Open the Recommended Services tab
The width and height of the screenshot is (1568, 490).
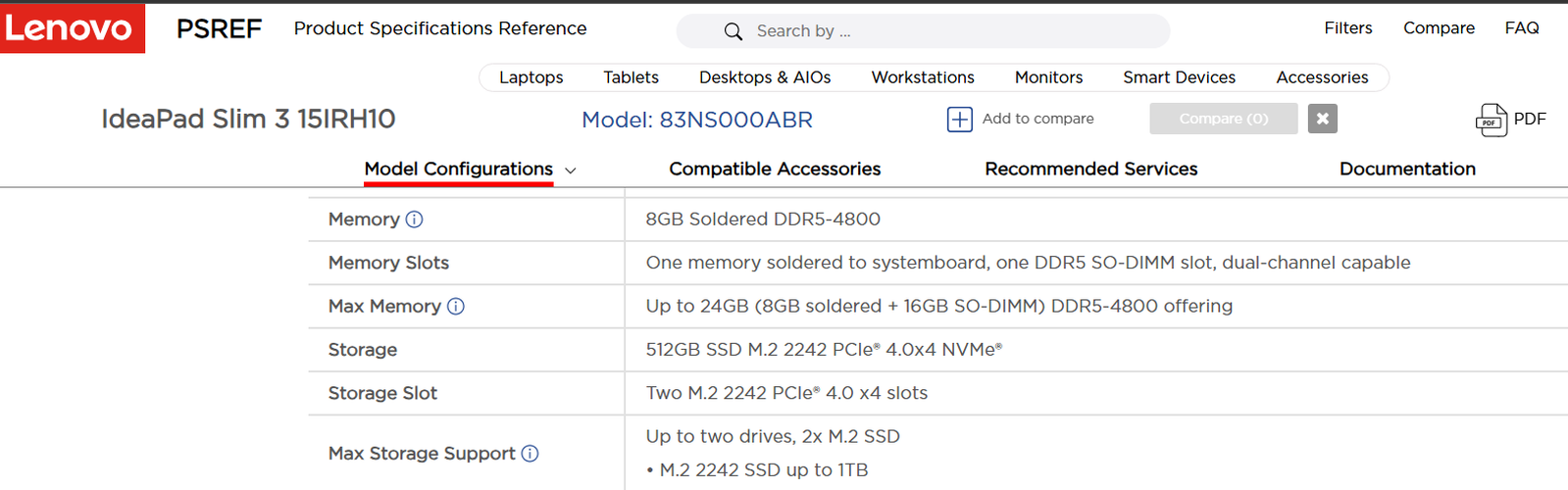1090,169
